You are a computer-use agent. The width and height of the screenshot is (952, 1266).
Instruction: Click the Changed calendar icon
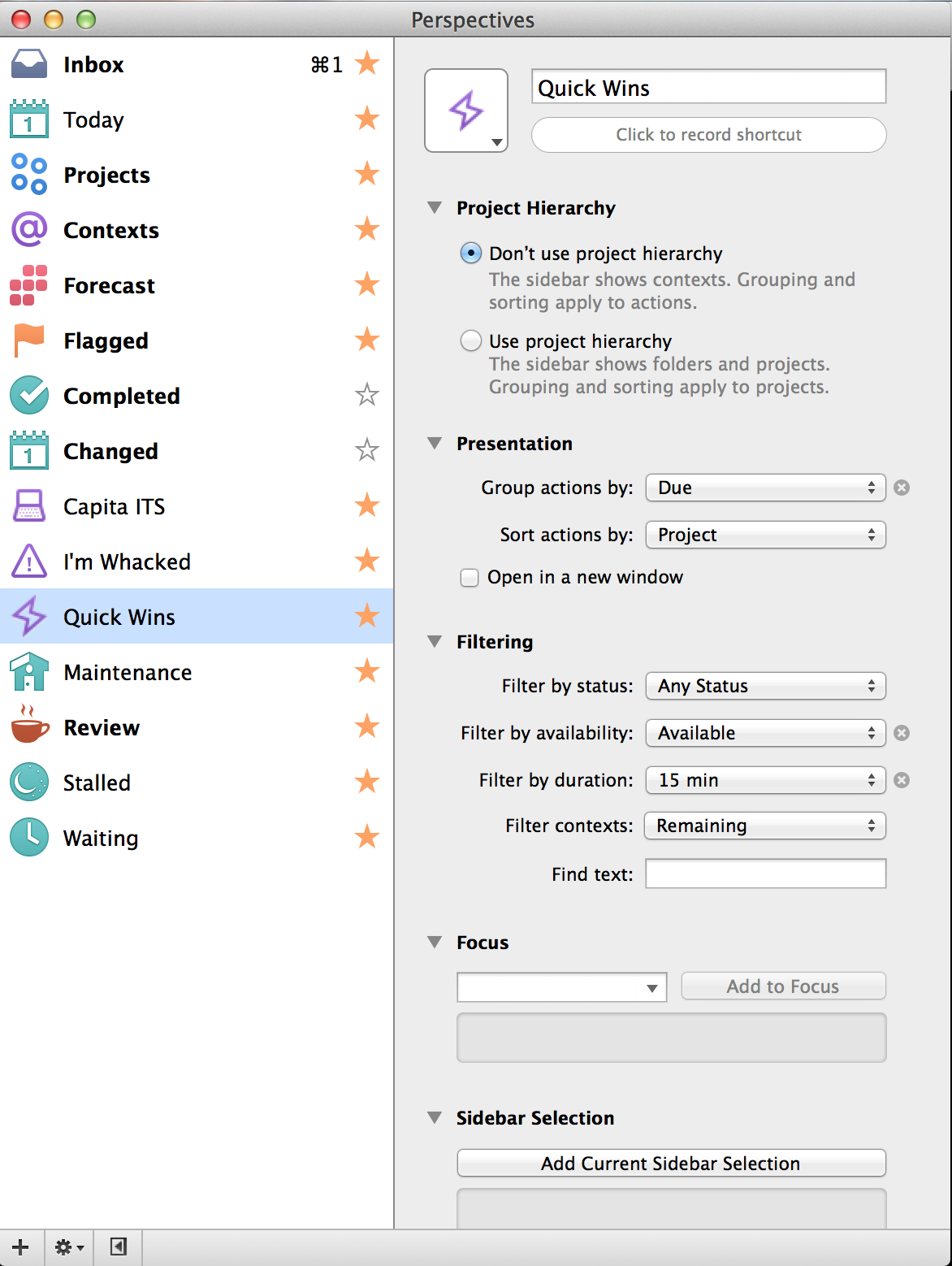(29, 451)
